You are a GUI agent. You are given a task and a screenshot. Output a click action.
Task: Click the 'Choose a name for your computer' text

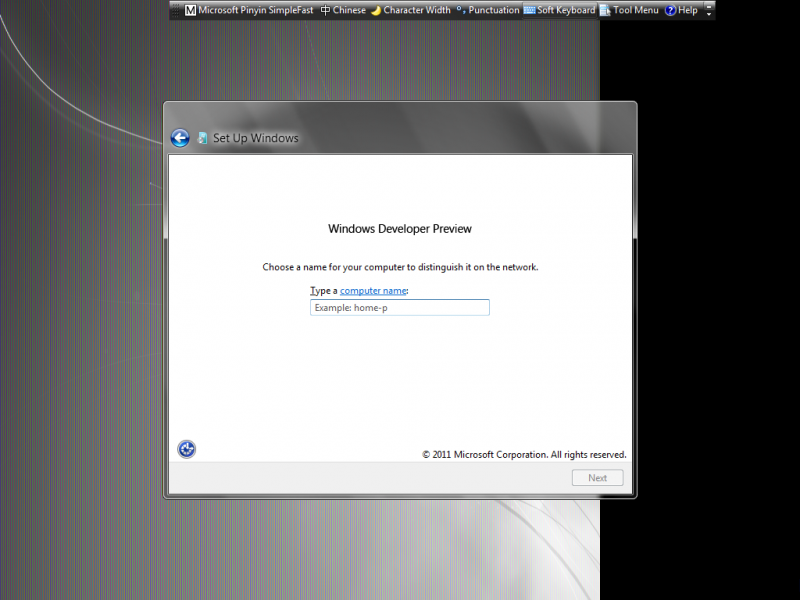click(x=400, y=267)
